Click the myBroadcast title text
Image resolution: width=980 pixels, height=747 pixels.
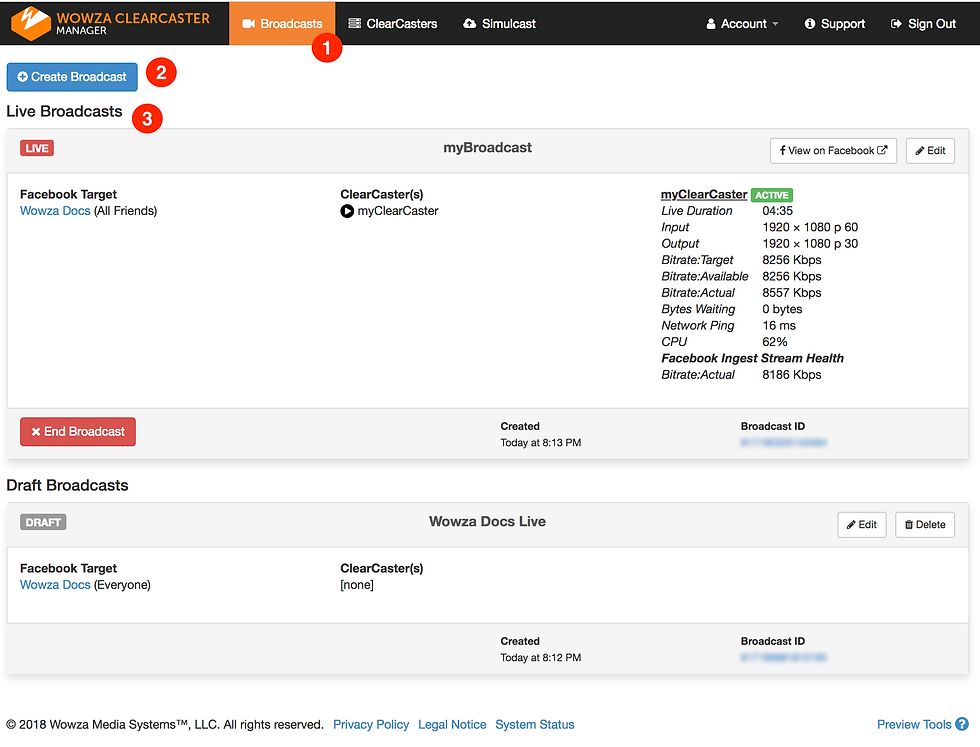point(488,148)
